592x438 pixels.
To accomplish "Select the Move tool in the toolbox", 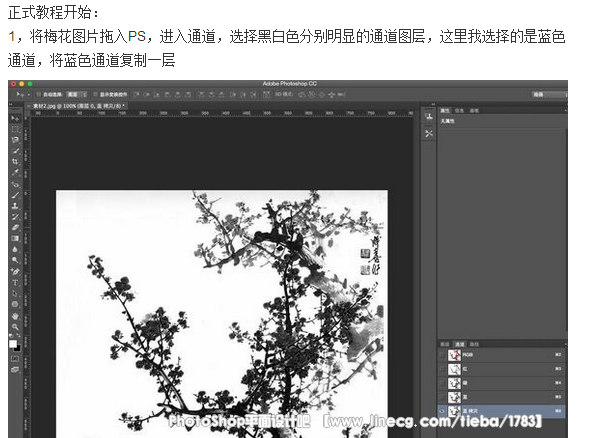I will tap(15, 118).
